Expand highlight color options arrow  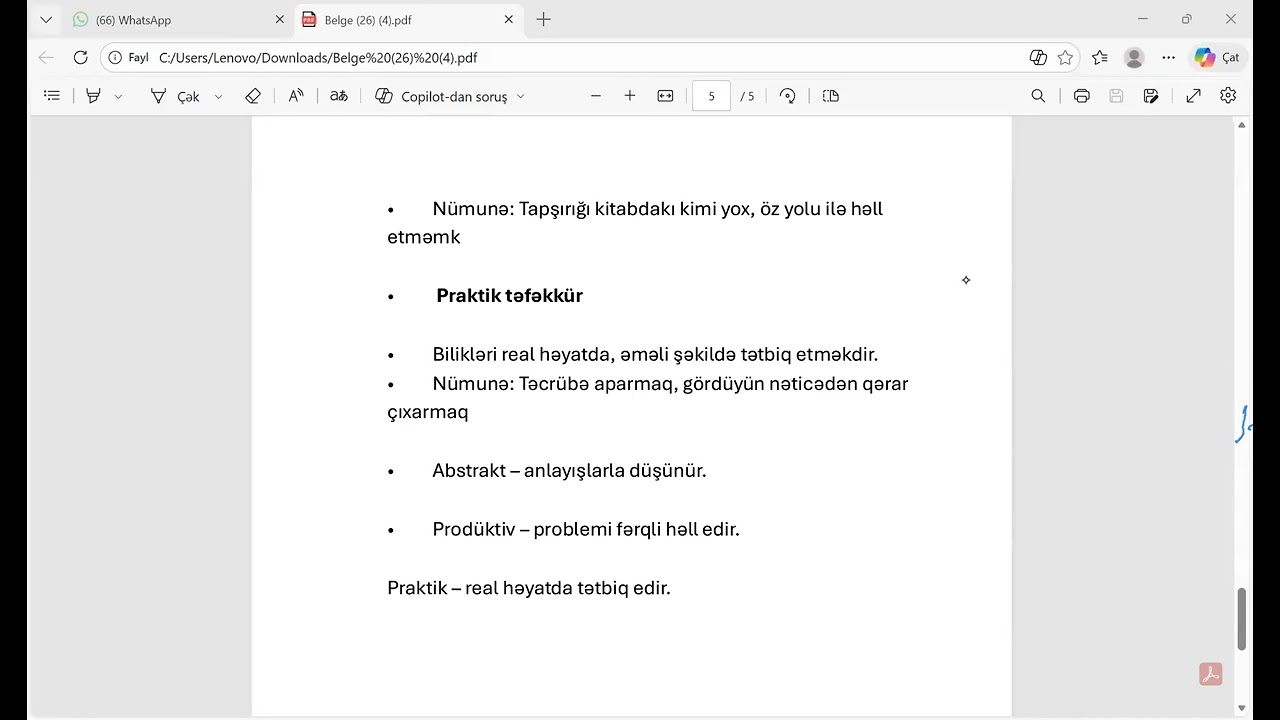pyautogui.click(x=118, y=97)
